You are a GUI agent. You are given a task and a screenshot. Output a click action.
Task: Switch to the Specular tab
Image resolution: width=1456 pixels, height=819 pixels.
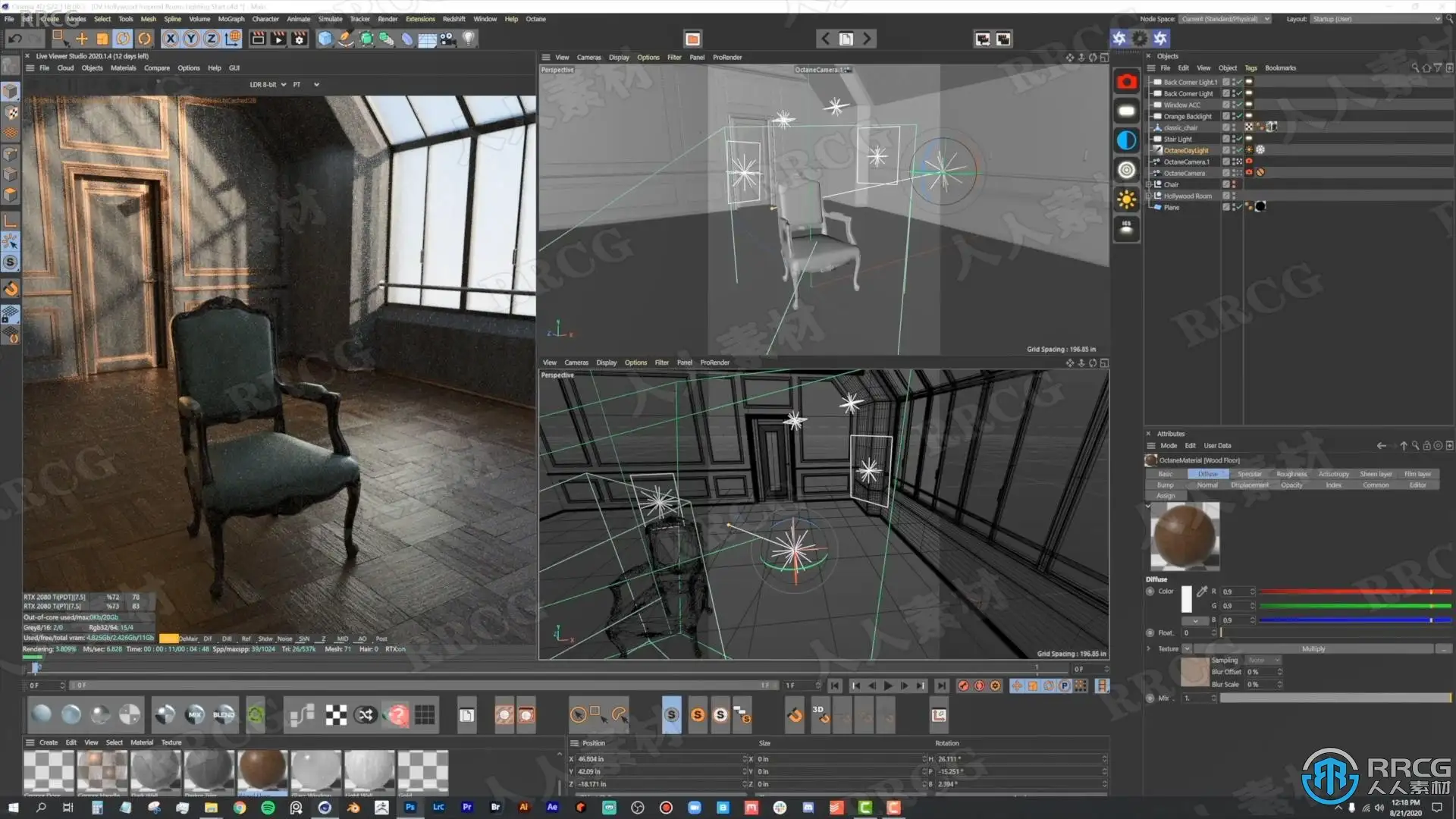[x=1249, y=474]
